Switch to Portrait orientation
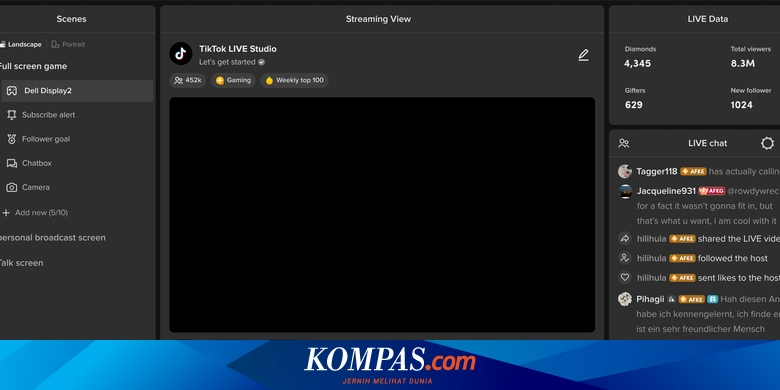Viewport: 780px width, 390px height. click(x=68, y=44)
